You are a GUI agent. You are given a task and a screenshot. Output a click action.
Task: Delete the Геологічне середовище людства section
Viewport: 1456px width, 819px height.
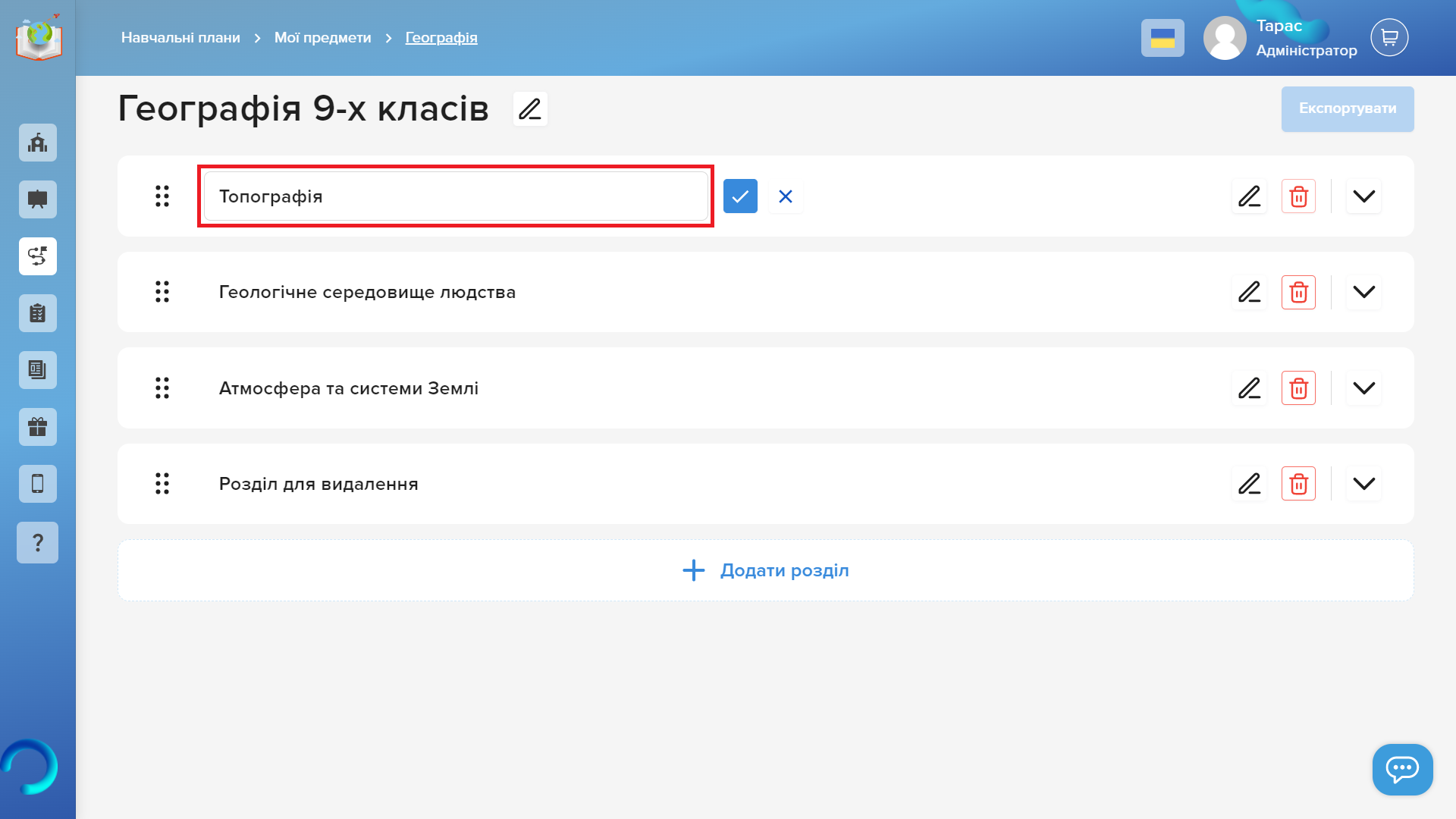[1298, 292]
